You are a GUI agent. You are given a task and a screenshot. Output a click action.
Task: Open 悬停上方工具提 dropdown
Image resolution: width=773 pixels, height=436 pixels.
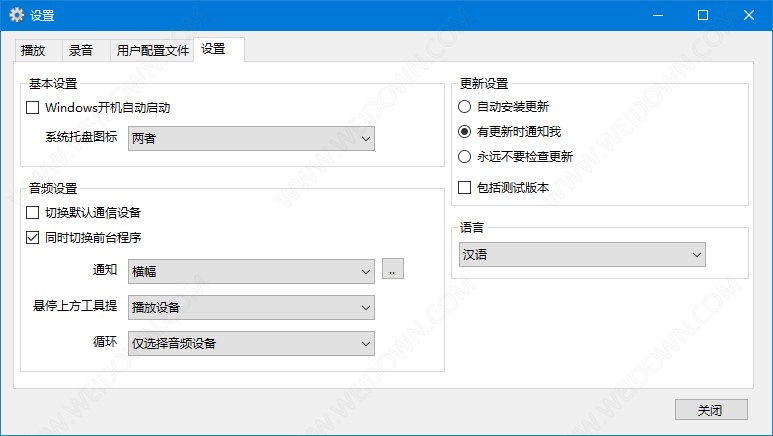click(251, 307)
